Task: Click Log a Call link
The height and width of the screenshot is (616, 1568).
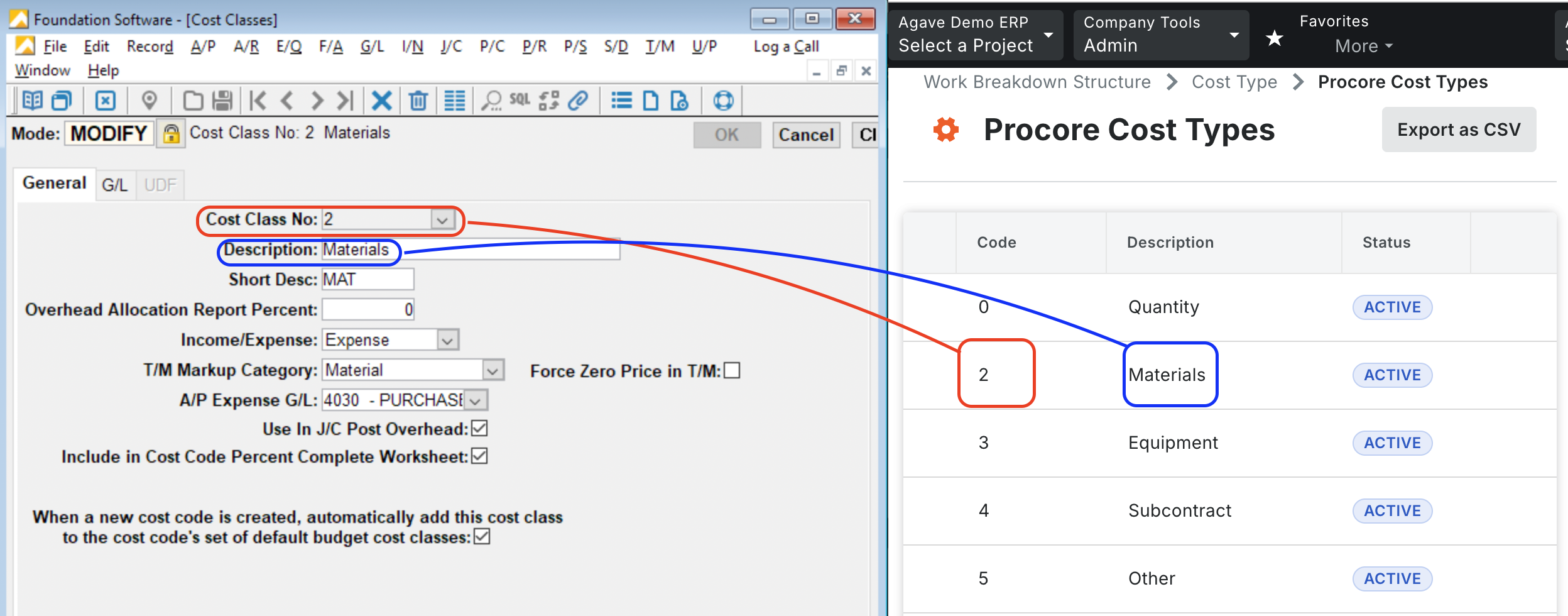Action: [786, 47]
